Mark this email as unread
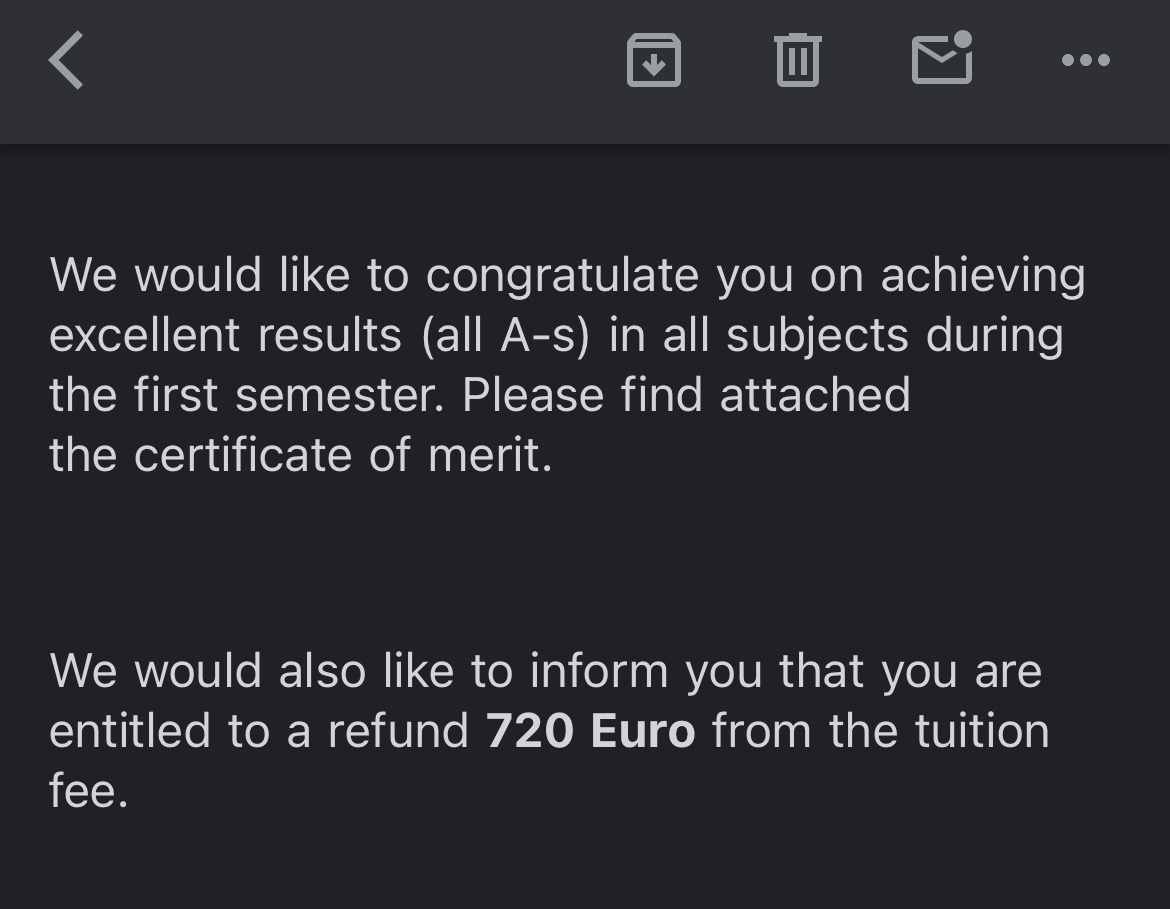 942,58
